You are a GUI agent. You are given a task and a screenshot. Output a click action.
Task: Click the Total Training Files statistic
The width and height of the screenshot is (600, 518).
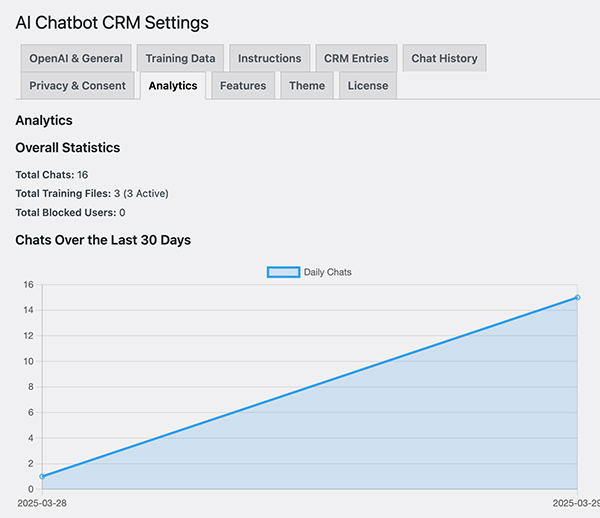[92, 193]
